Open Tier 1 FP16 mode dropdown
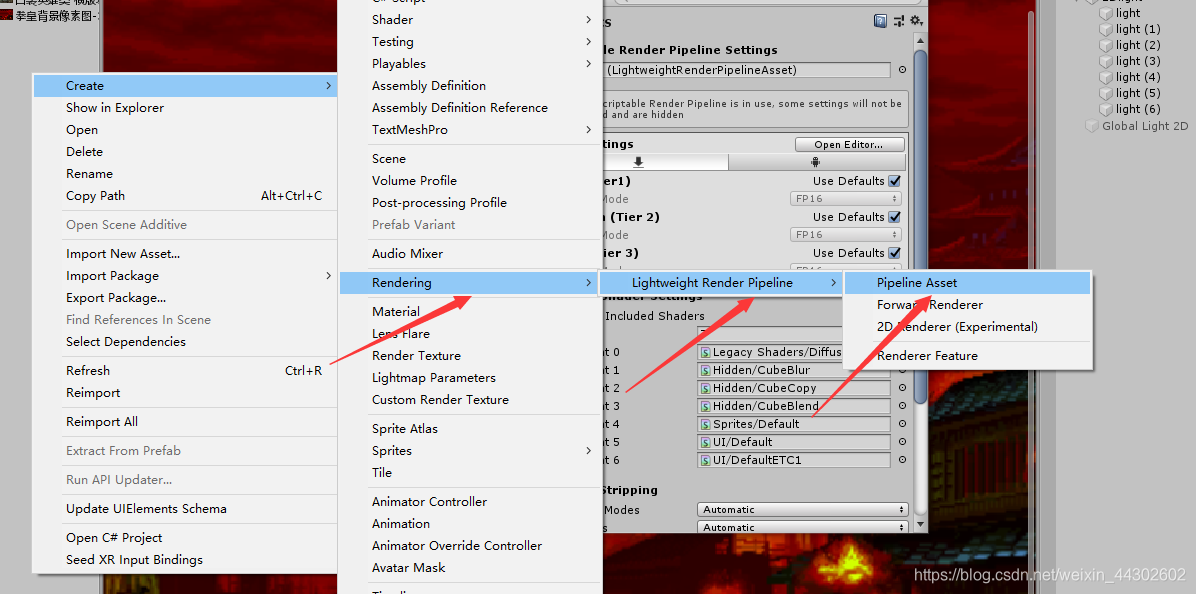Viewport: 1196px width, 594px height. click(x=845, y=199)
